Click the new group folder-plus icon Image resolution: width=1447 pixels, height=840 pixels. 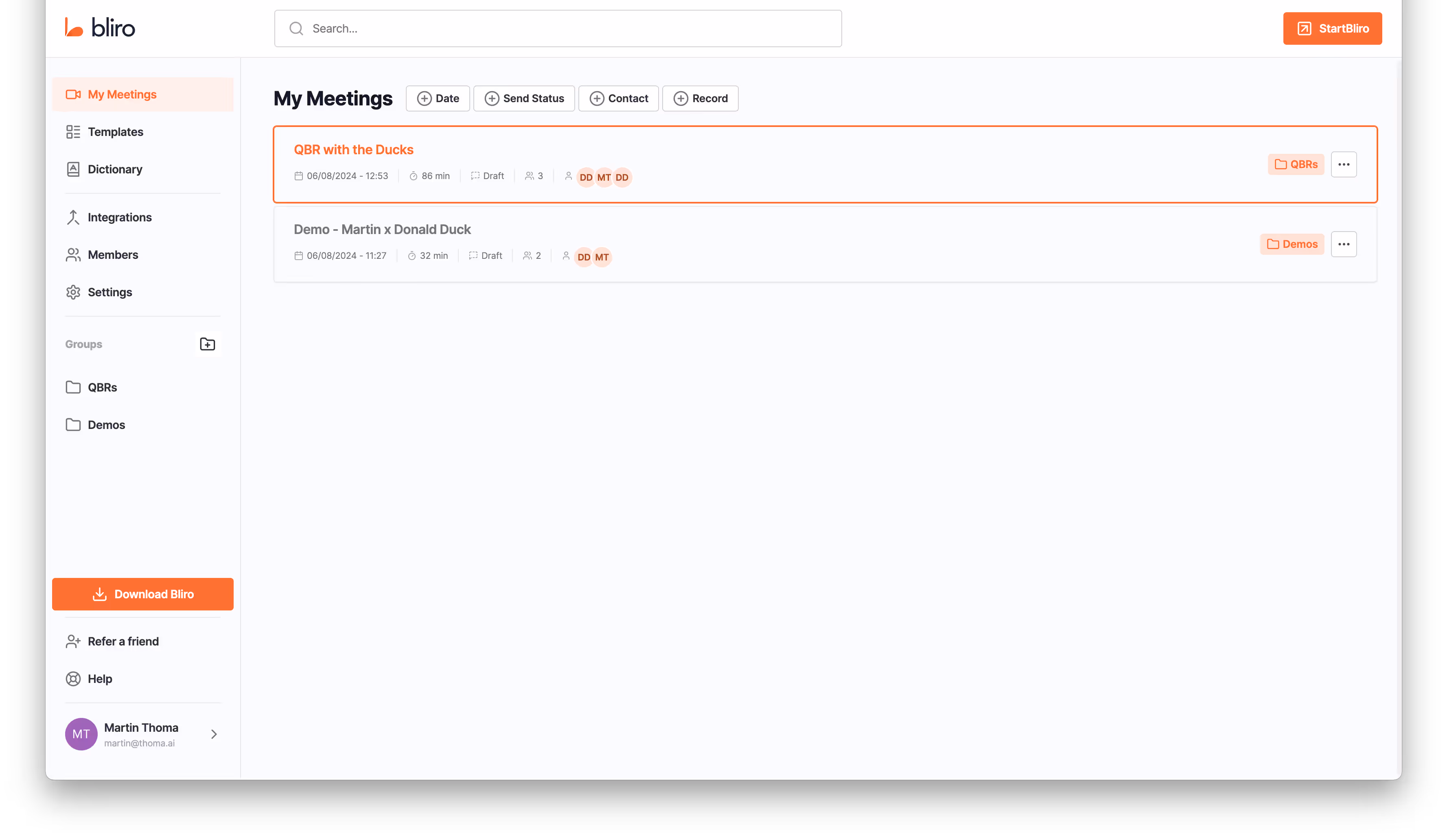pos(207,344)
